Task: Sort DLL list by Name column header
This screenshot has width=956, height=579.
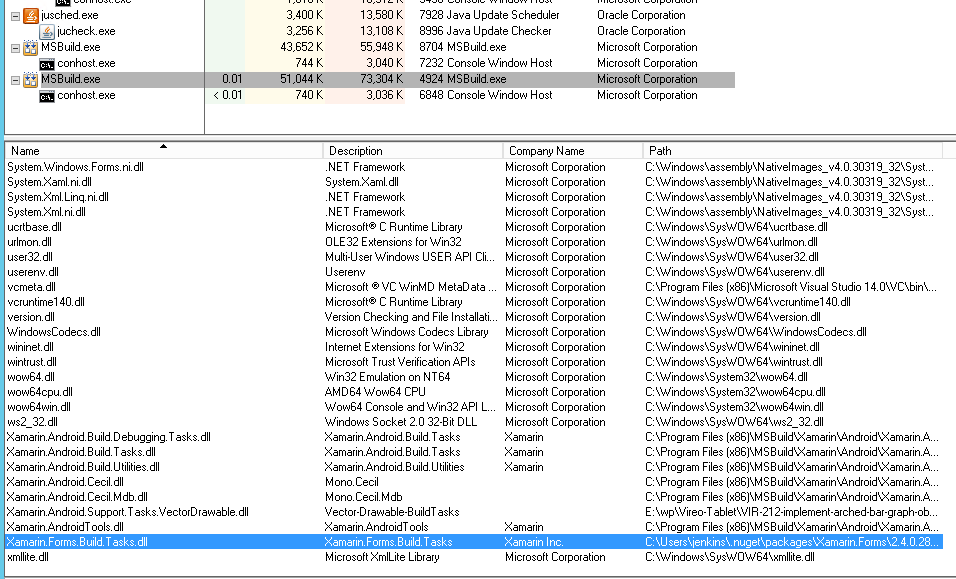Action: 164,151
